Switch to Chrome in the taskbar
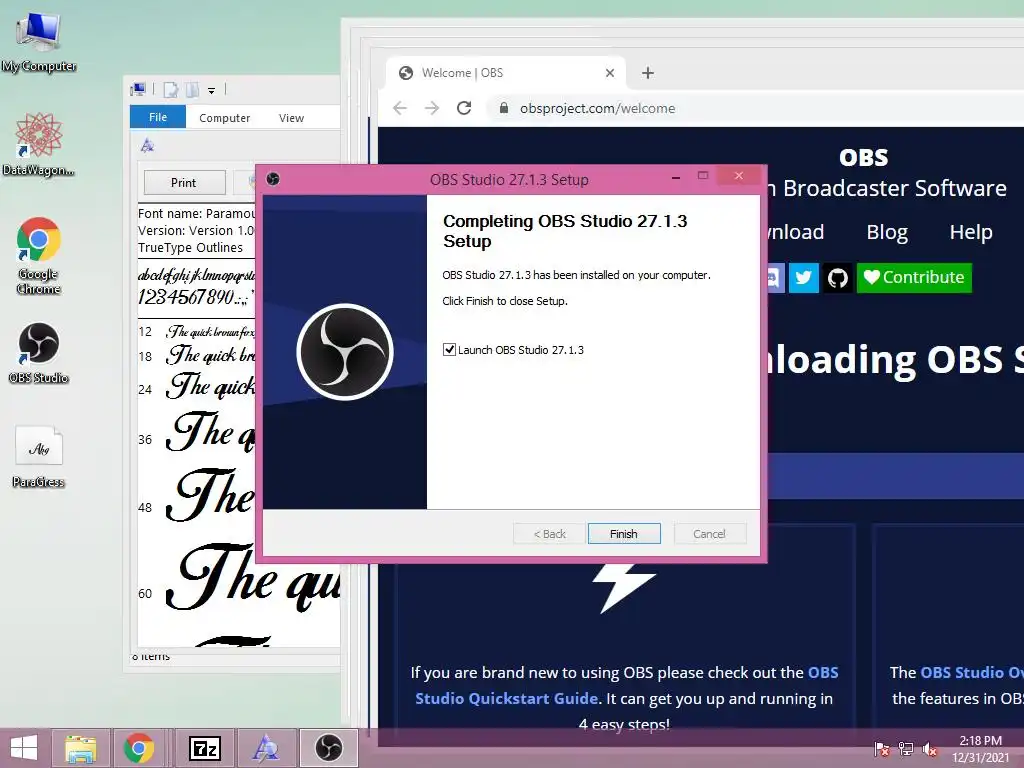 138,748
